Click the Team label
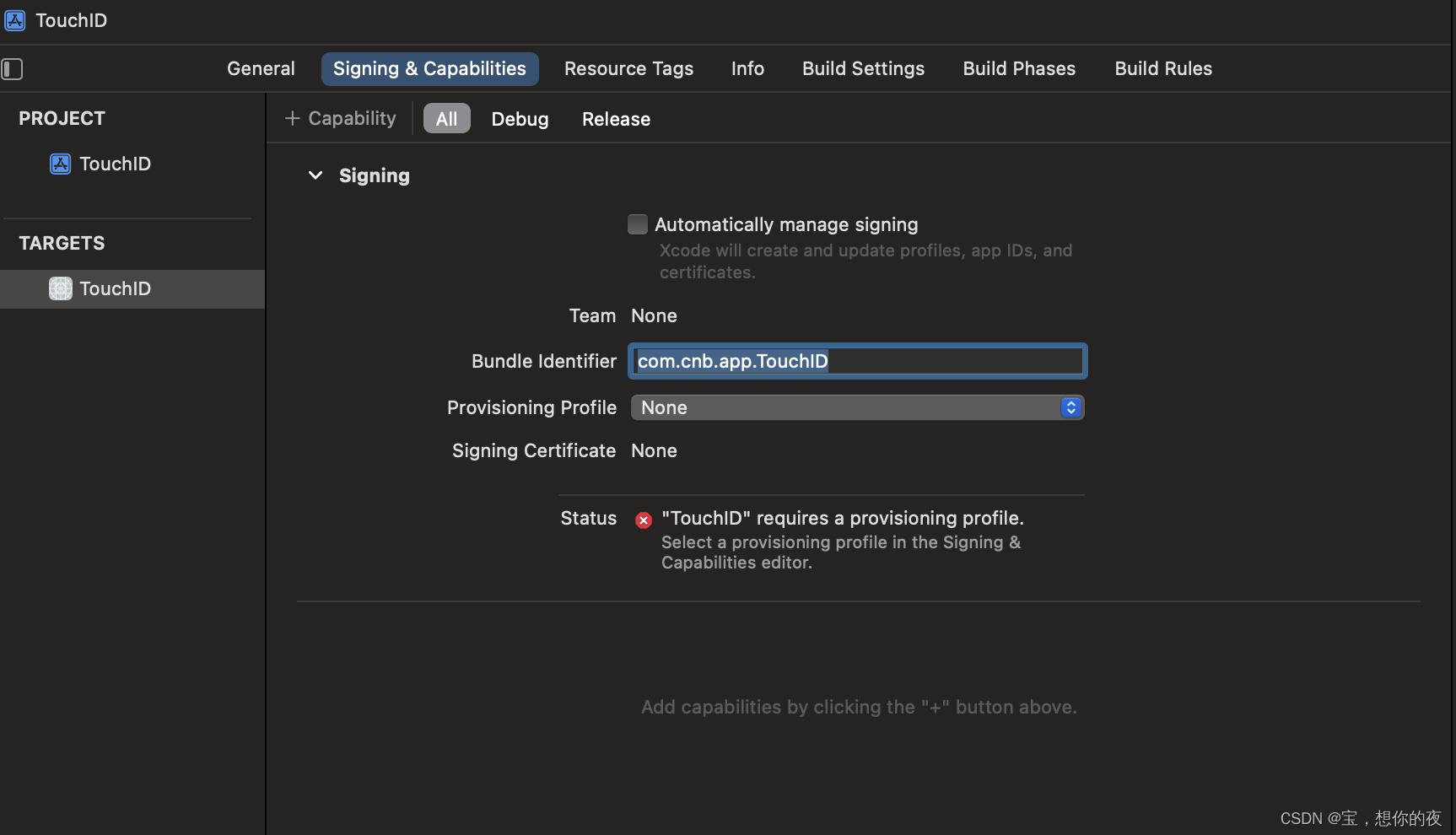 click(592, 315)
